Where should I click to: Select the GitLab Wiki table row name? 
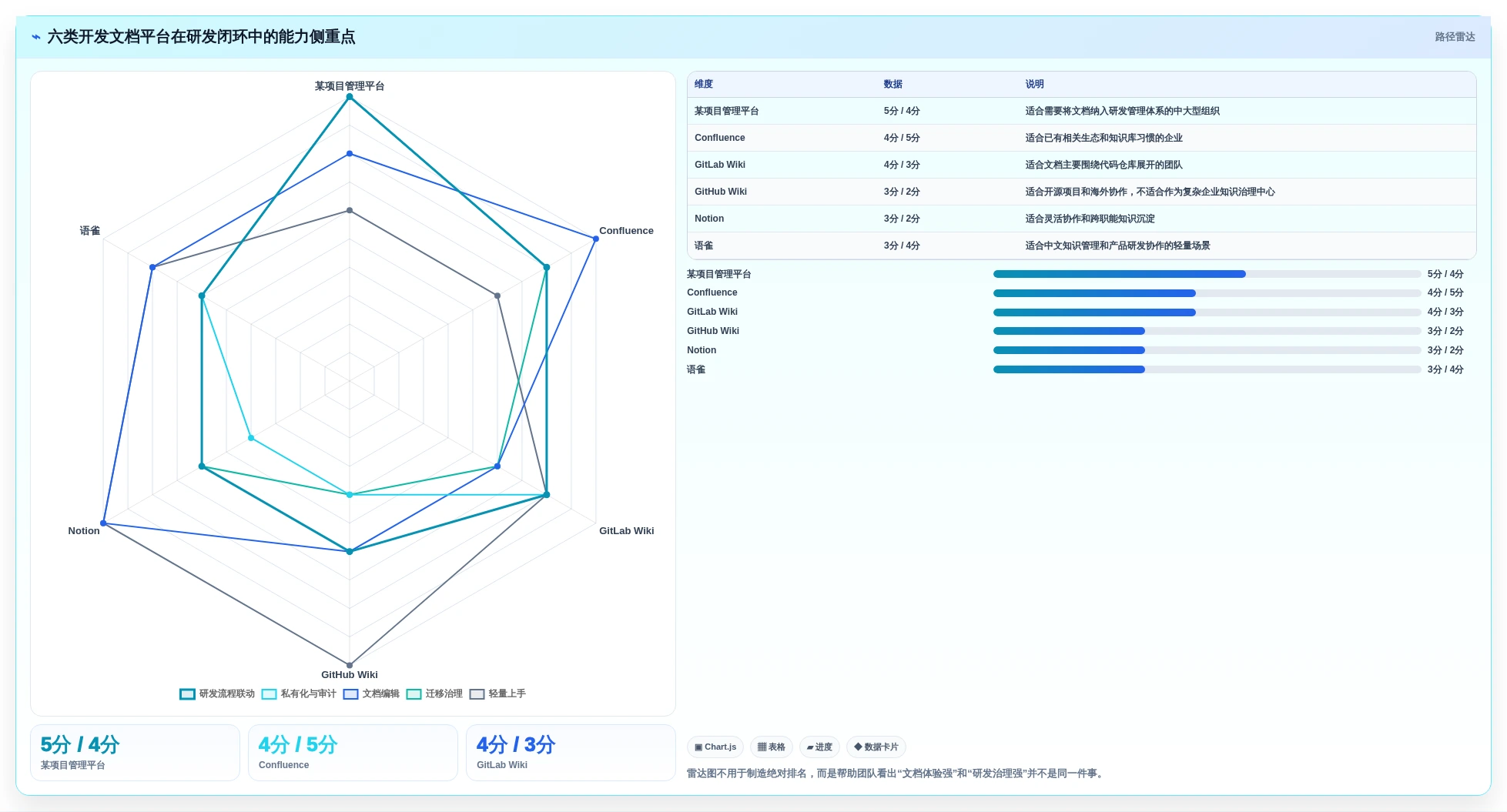[x=720, y=165]
